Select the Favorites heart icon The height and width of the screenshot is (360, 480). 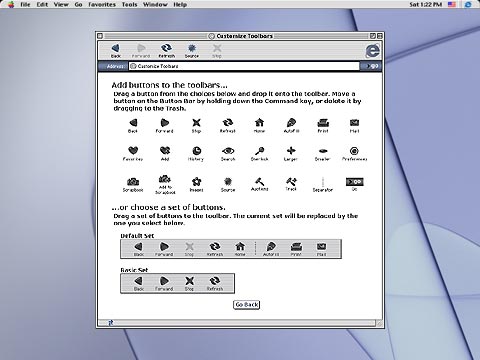click(133, 154)
